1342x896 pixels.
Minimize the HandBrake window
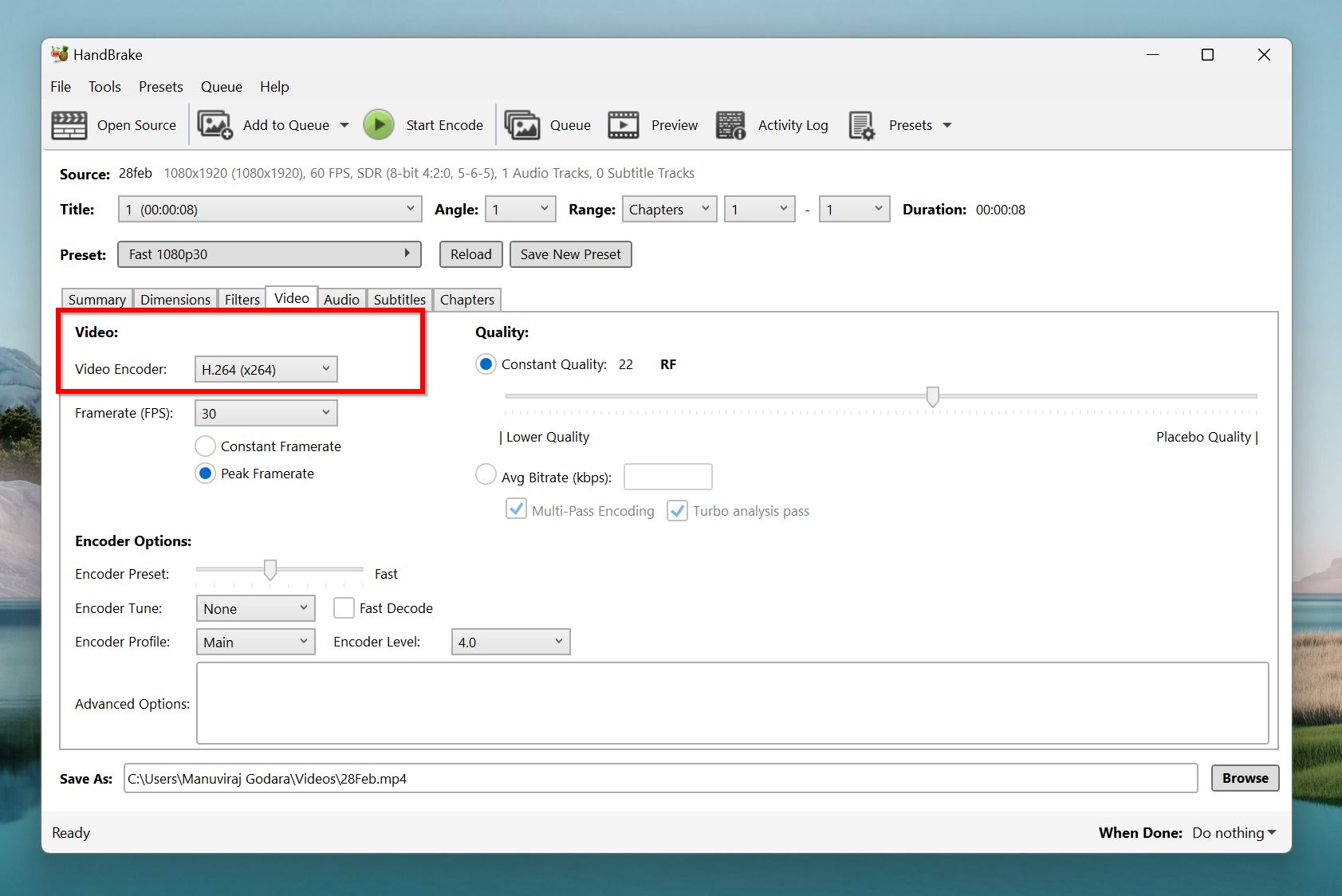1152,54
